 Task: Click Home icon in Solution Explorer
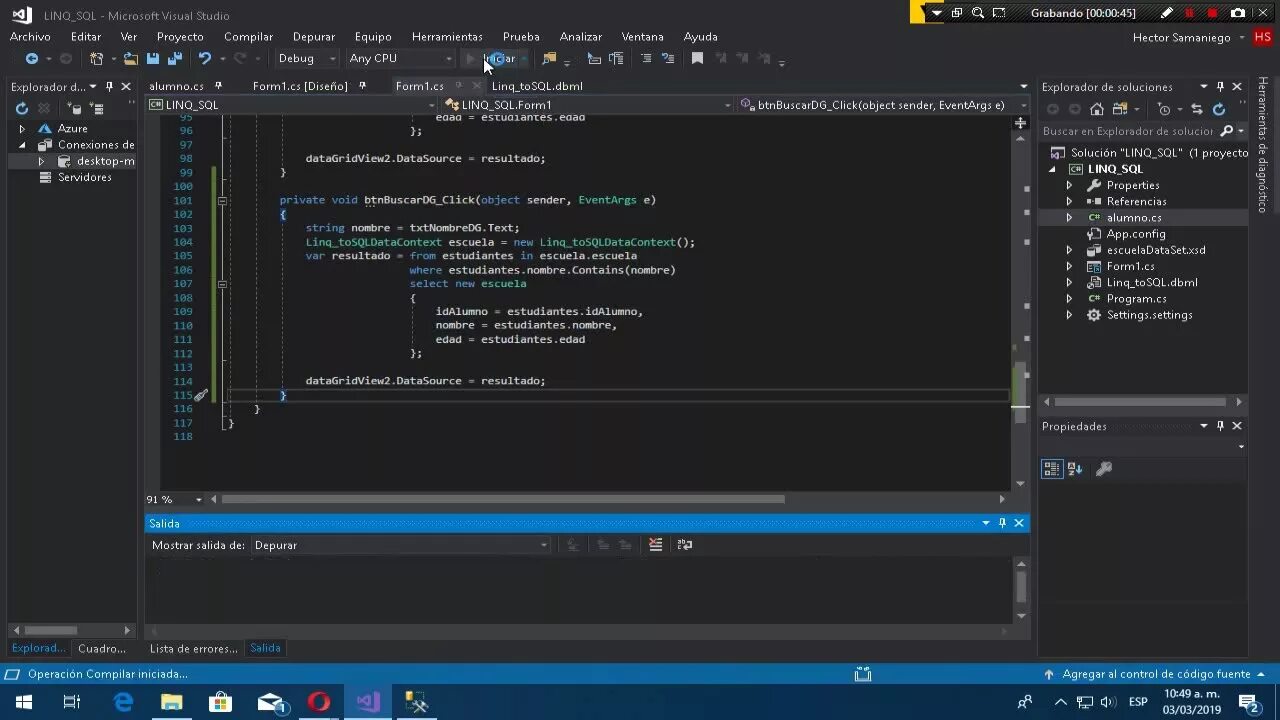pos(1097,109)
